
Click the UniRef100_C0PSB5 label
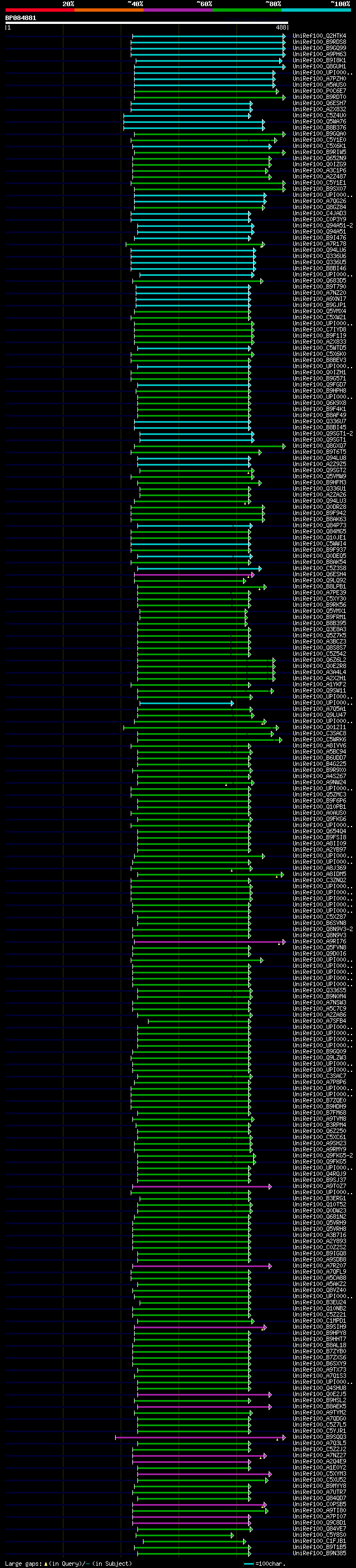(x=319, y=1504)
